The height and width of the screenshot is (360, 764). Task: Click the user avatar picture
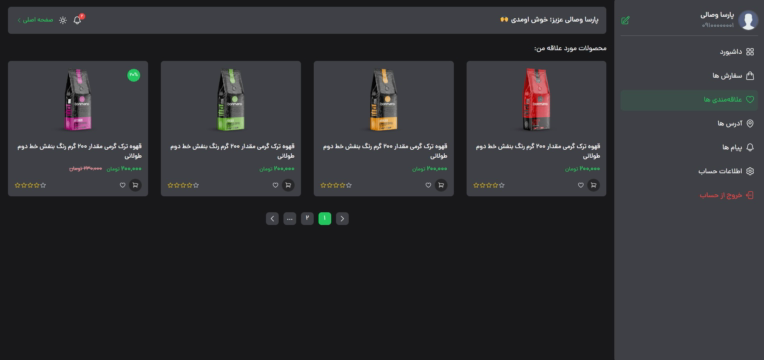(748, 20)
